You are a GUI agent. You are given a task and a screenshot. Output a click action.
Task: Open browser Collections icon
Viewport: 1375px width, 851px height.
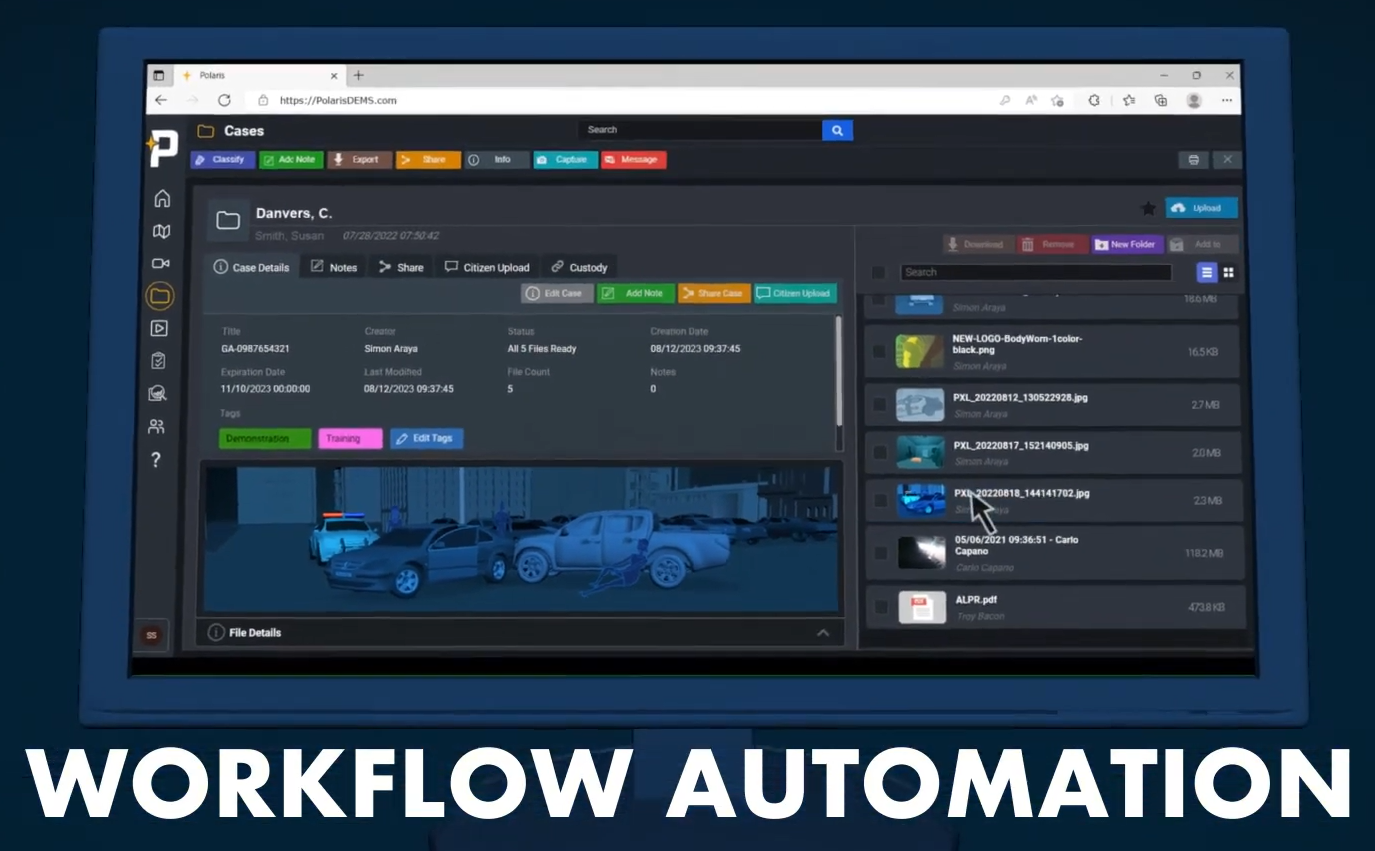1161,100
